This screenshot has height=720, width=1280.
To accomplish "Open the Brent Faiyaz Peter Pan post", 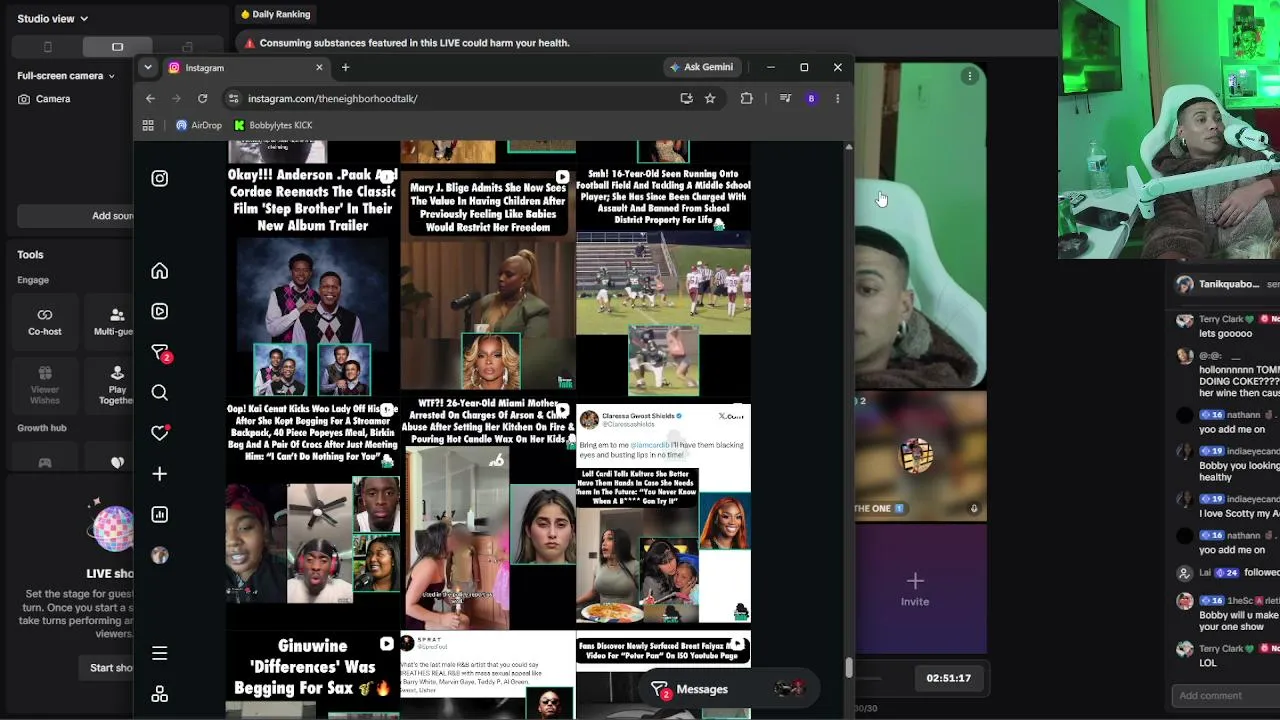I will pos(663,676).
